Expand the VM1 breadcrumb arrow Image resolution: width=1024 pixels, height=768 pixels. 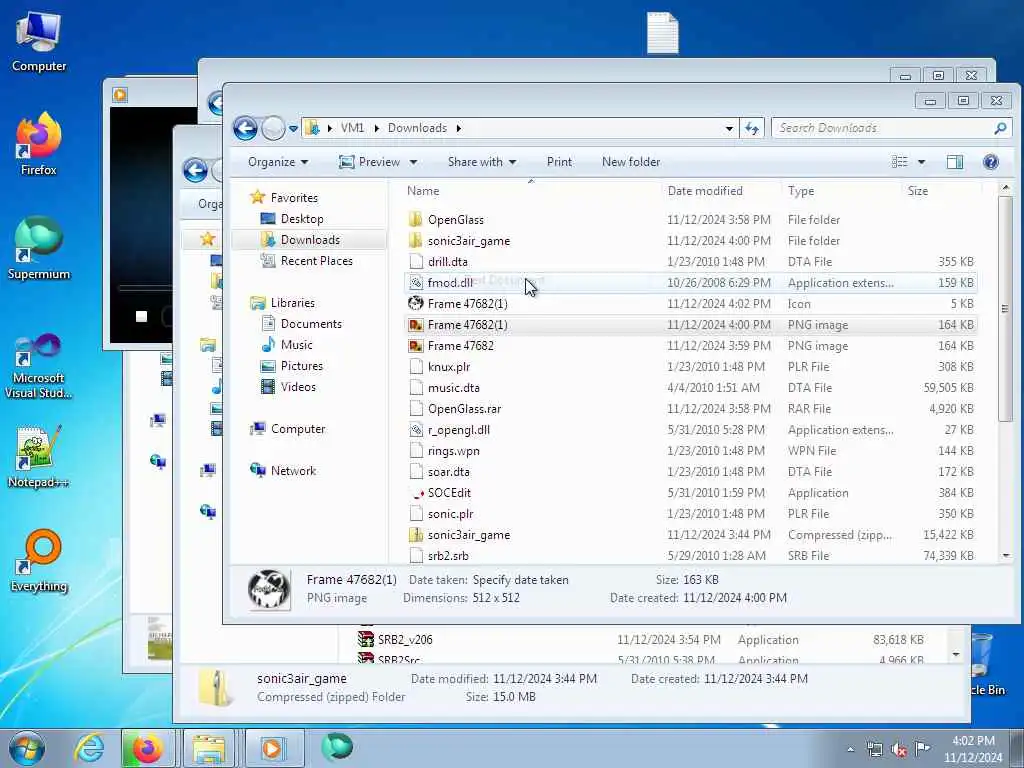click(377, 129)
